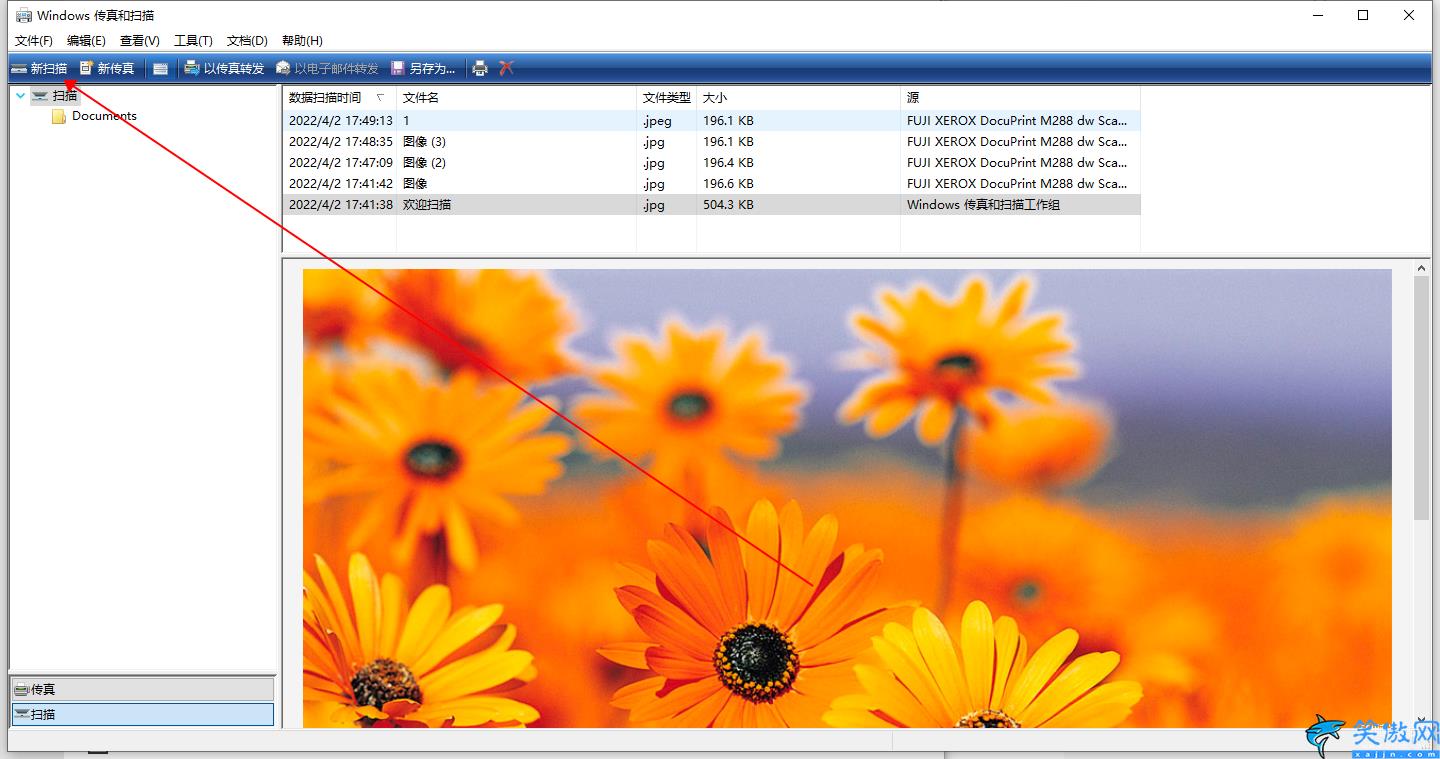Click the window title bar app icon
The image size is (1440, 759).
[x=23, y=15]
